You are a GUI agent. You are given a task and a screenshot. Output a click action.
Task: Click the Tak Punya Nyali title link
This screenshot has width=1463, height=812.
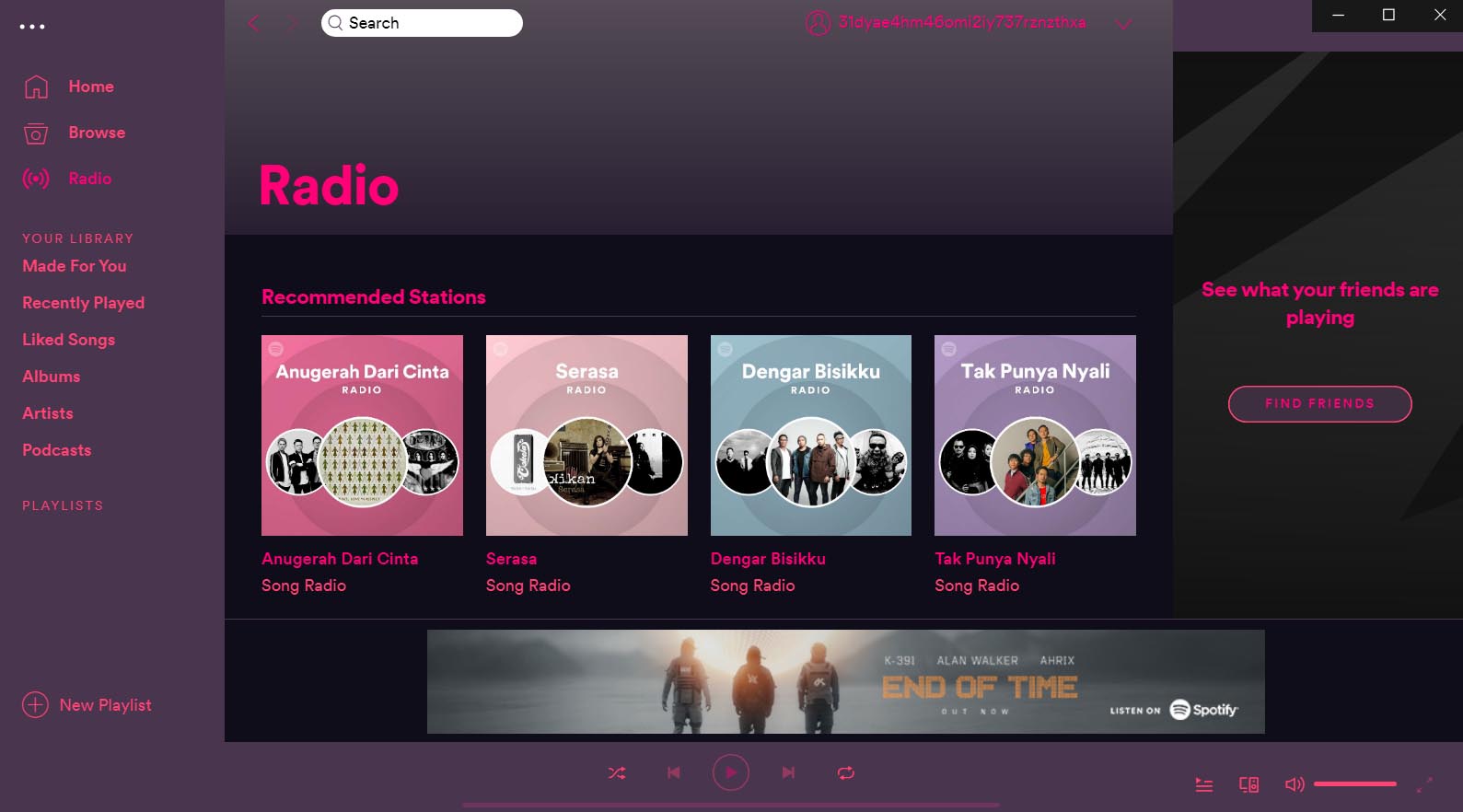(995, 559)
